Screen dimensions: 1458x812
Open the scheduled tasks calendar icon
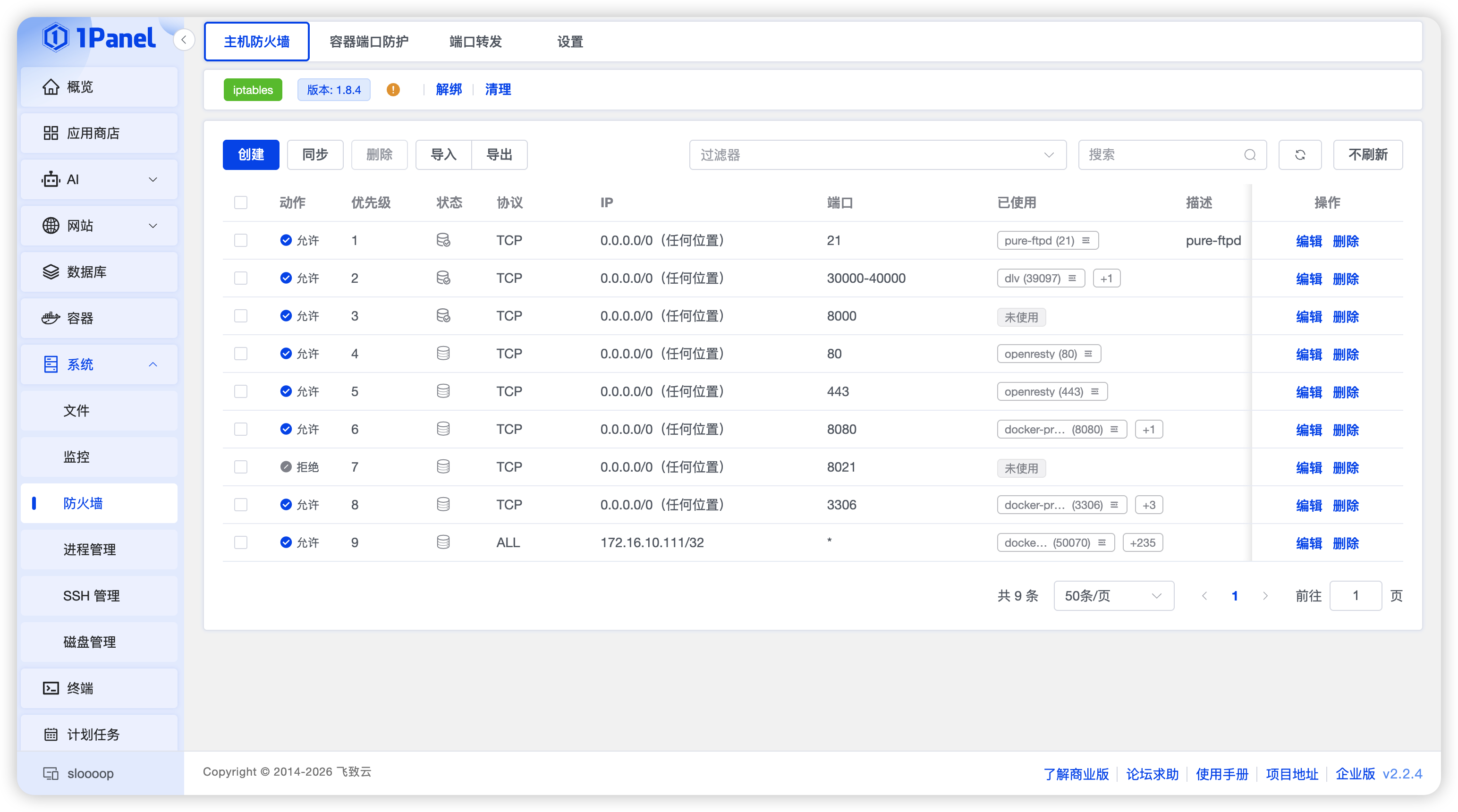(x=51, y=735)
